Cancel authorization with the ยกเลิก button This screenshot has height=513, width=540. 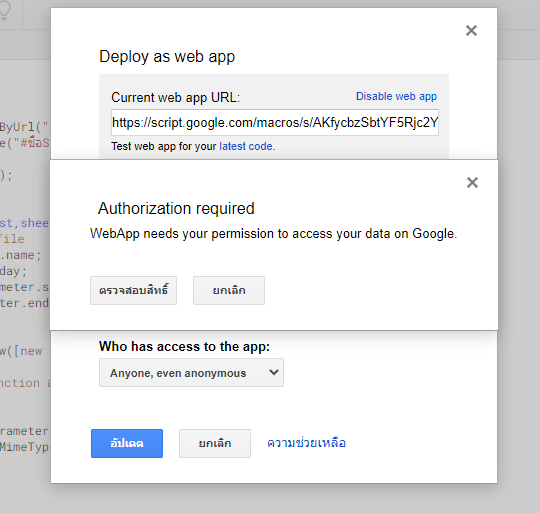tap(229, 290)
